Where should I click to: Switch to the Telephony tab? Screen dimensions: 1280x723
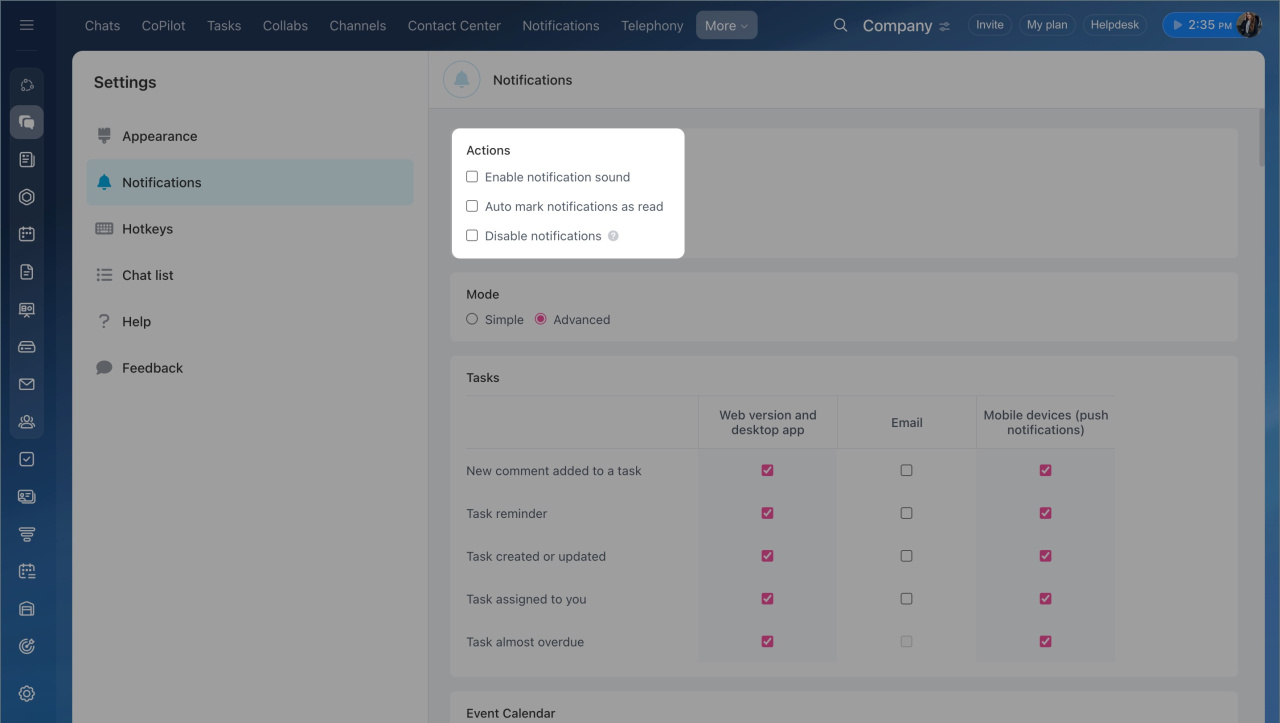(652, 26)
